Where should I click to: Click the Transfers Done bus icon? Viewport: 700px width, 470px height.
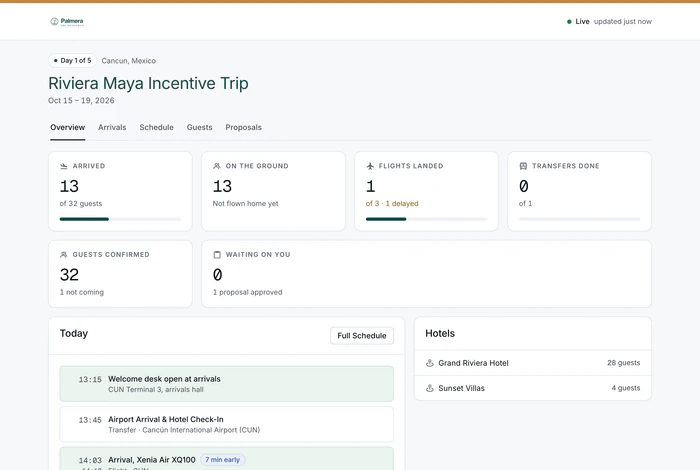tap(523, 166)
